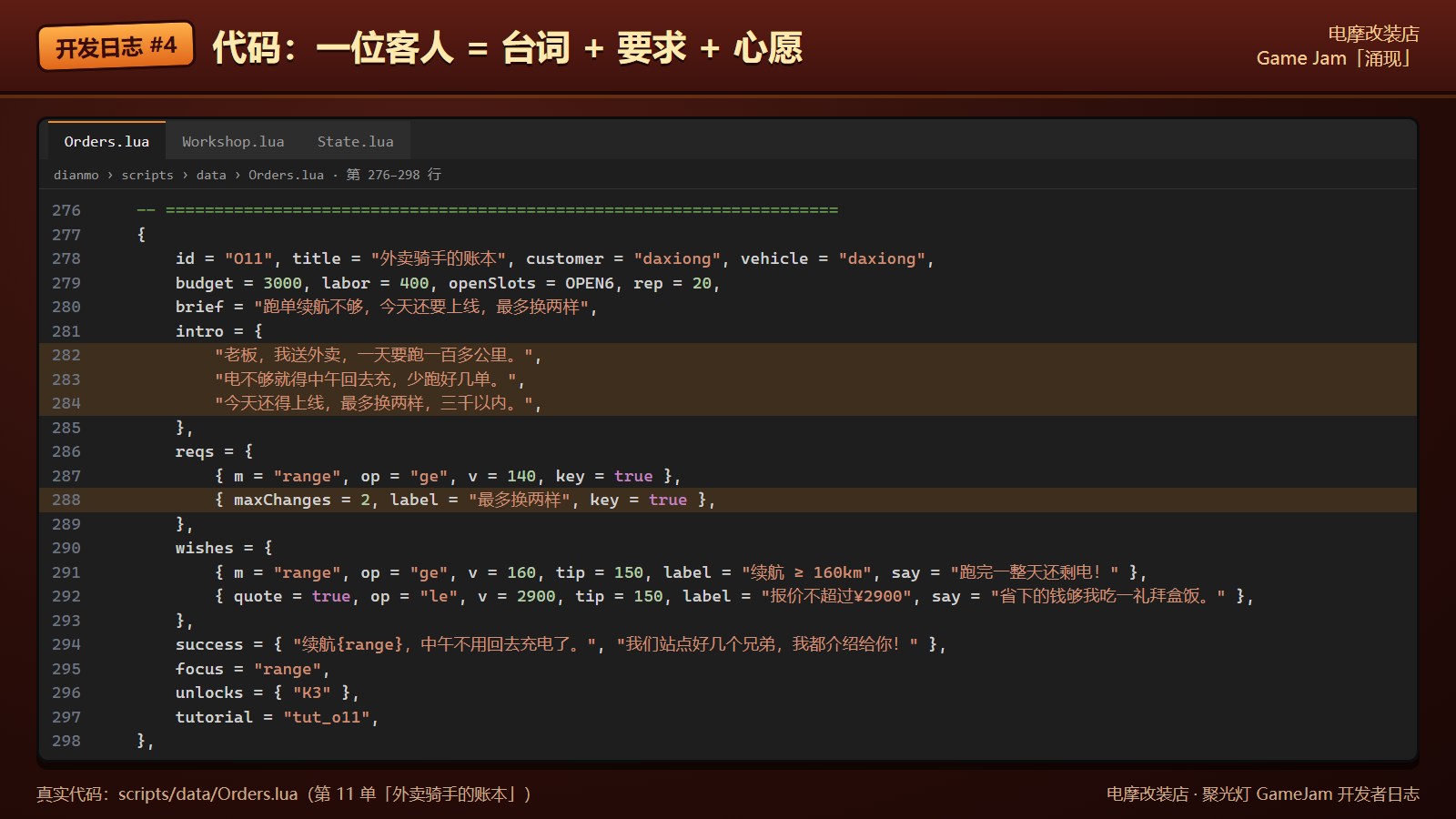Click the label string "最多换两样" on line 288

tap(521, 500)
